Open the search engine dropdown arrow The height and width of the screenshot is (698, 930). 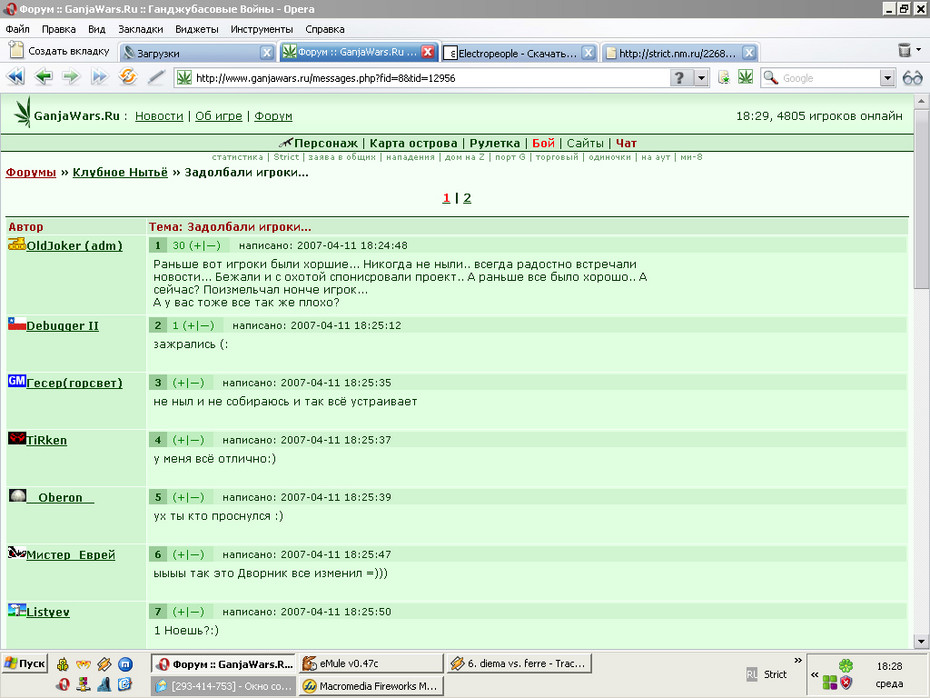tap(887, 78)
